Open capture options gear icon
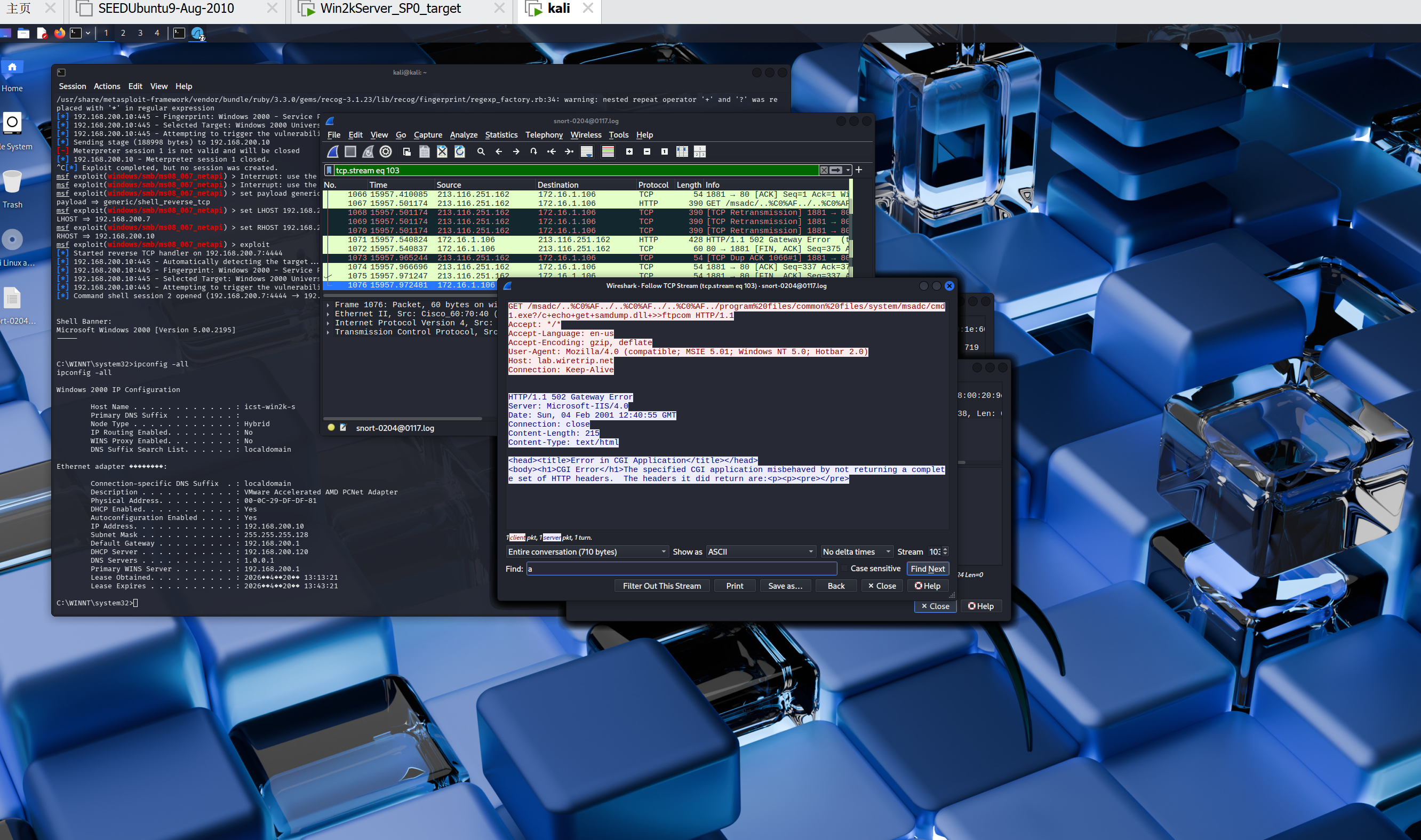This screenshot has height=840, width=1421. click(386, 151)
